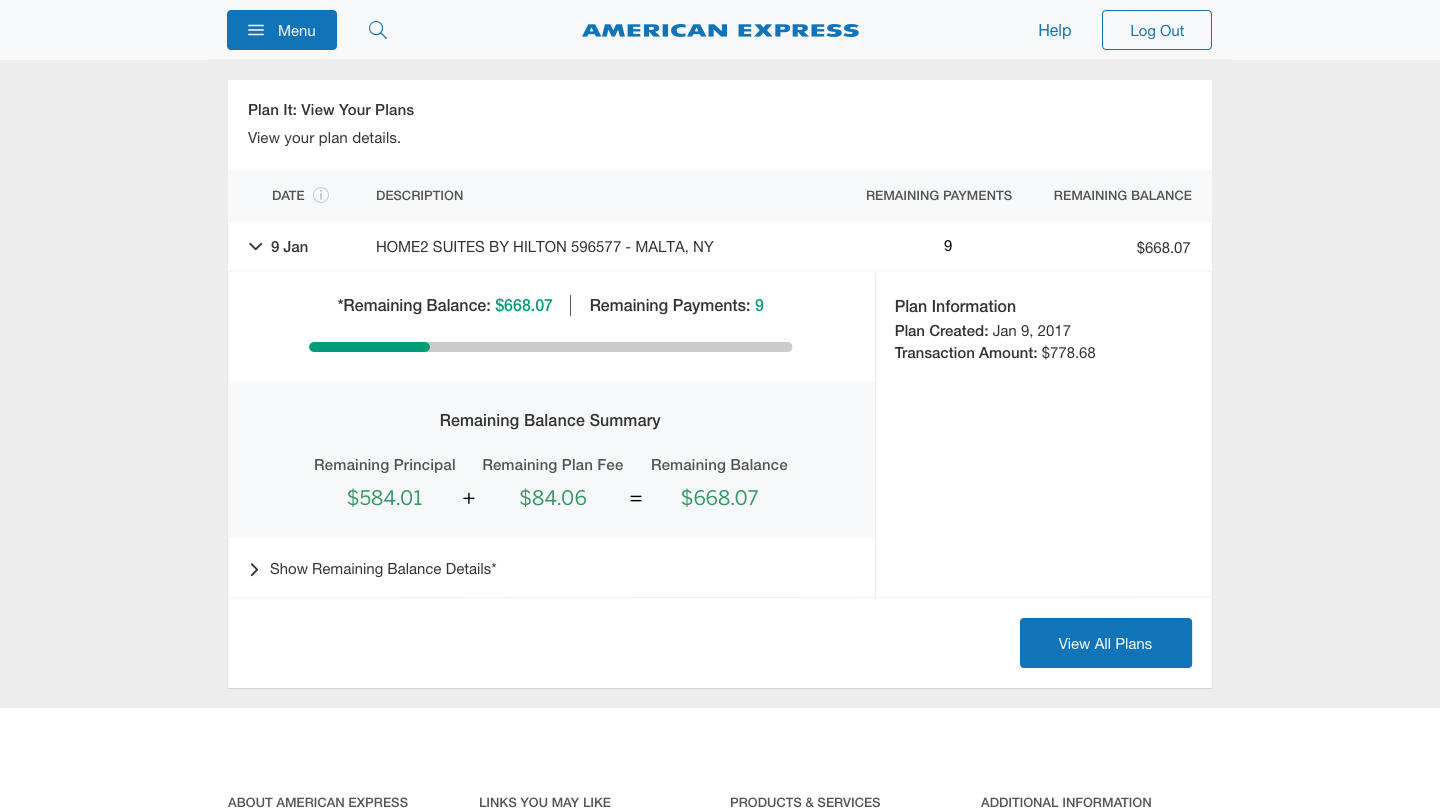Screen dimensions: 1440x810
Task: Click the LINKS YOU MAY LIKE footer heading
Action: [545, 802]
